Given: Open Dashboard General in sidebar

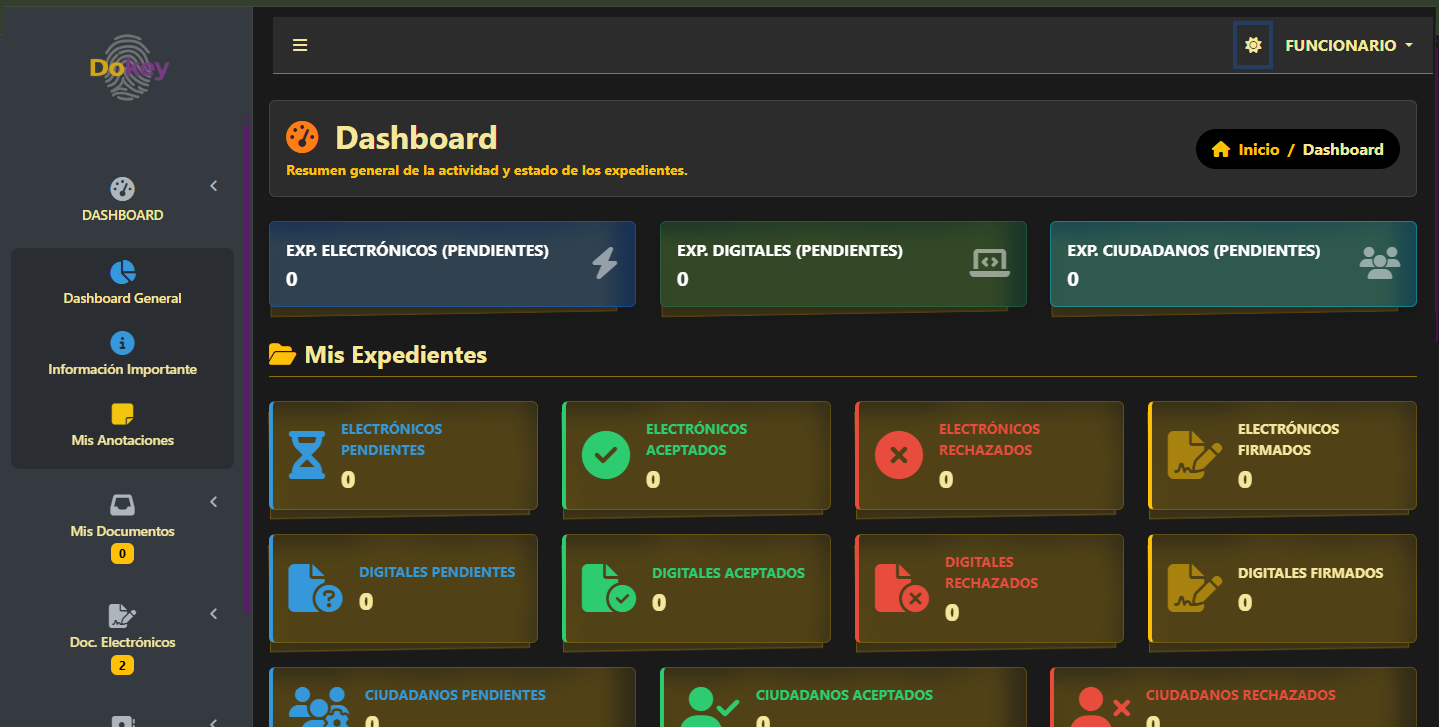Looking at the screenshot, I should pyautogui.click(x=122, y=283).
